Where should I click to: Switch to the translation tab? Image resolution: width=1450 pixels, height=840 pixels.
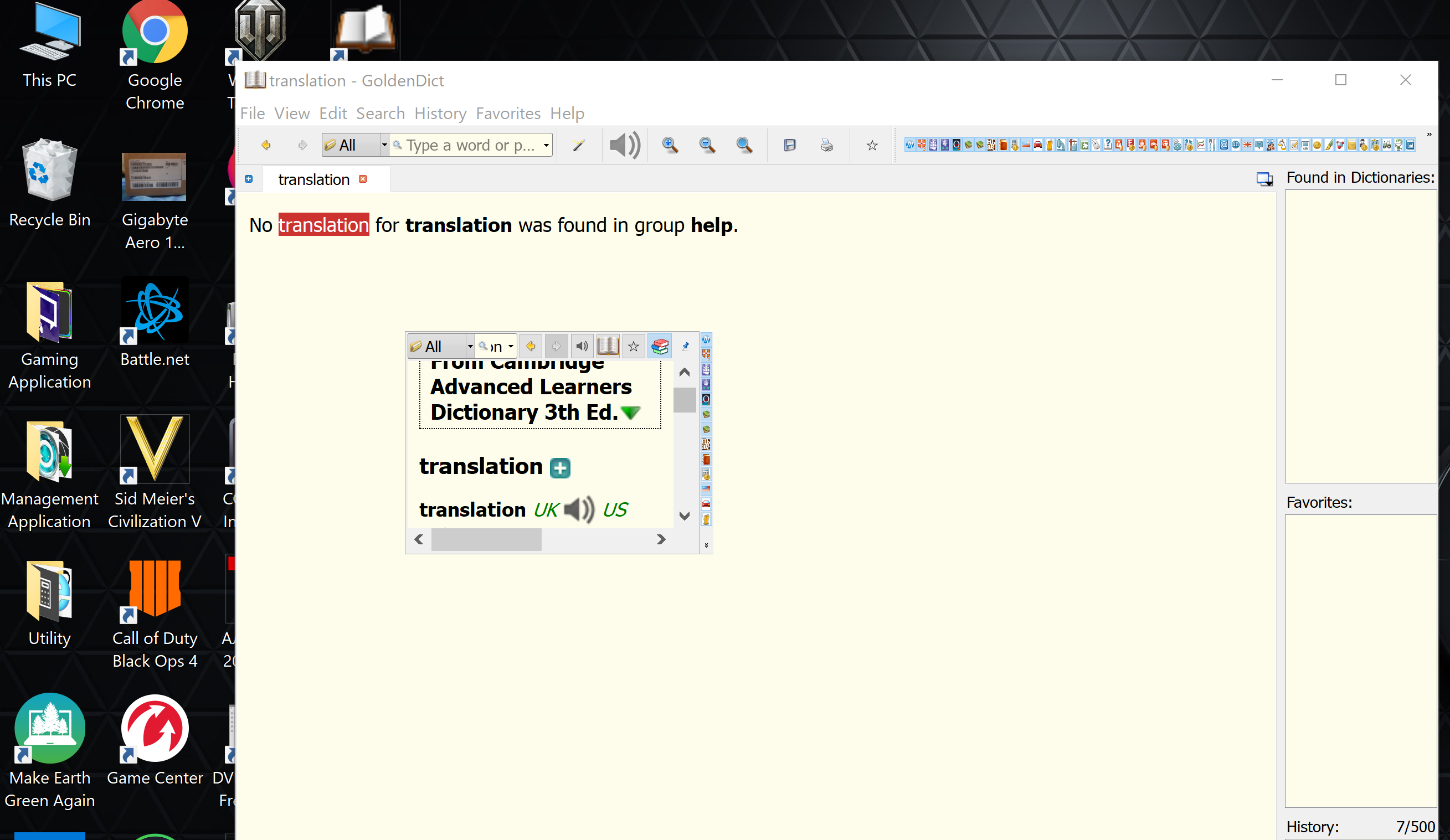click(313, 179)
